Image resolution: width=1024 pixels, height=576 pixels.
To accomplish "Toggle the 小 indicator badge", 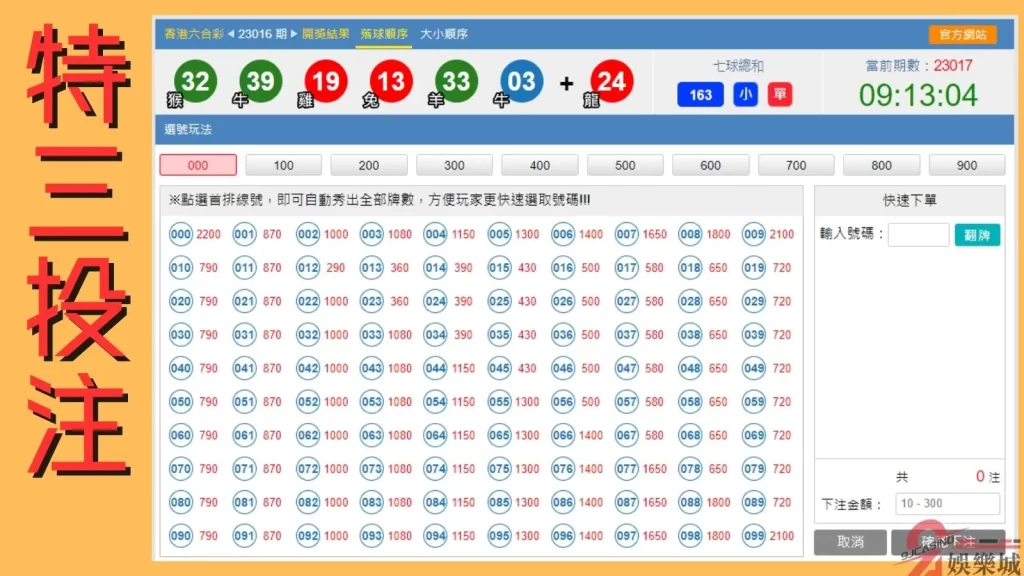I will pos(745,95).
